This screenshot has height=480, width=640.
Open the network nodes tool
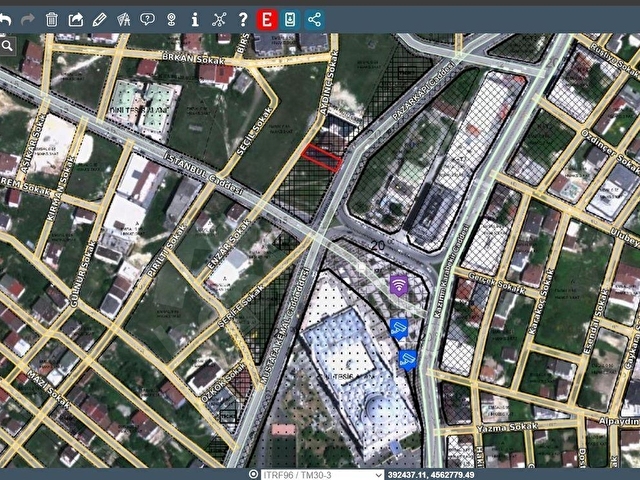click(x=219, y=19)
